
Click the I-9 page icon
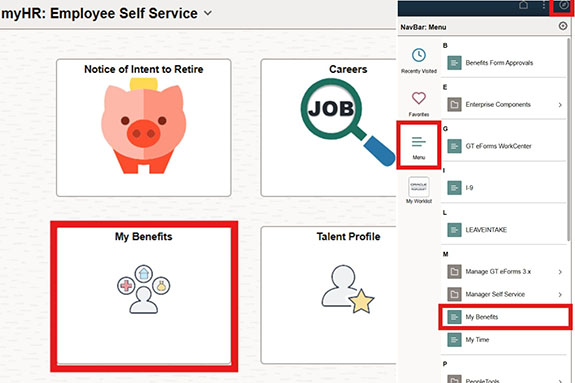[x=454, y=188]
